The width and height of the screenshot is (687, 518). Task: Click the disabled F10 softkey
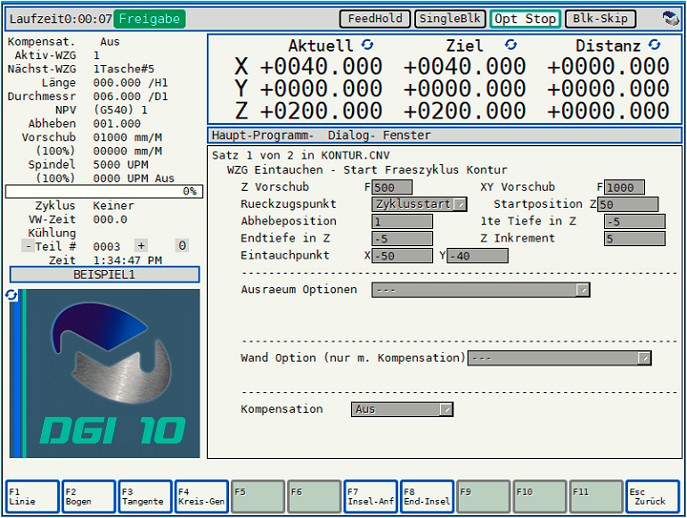[540, 497]
